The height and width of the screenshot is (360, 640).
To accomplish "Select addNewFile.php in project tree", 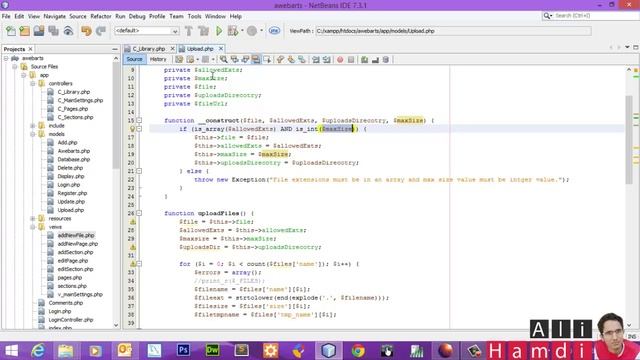I will coord(76,236).
